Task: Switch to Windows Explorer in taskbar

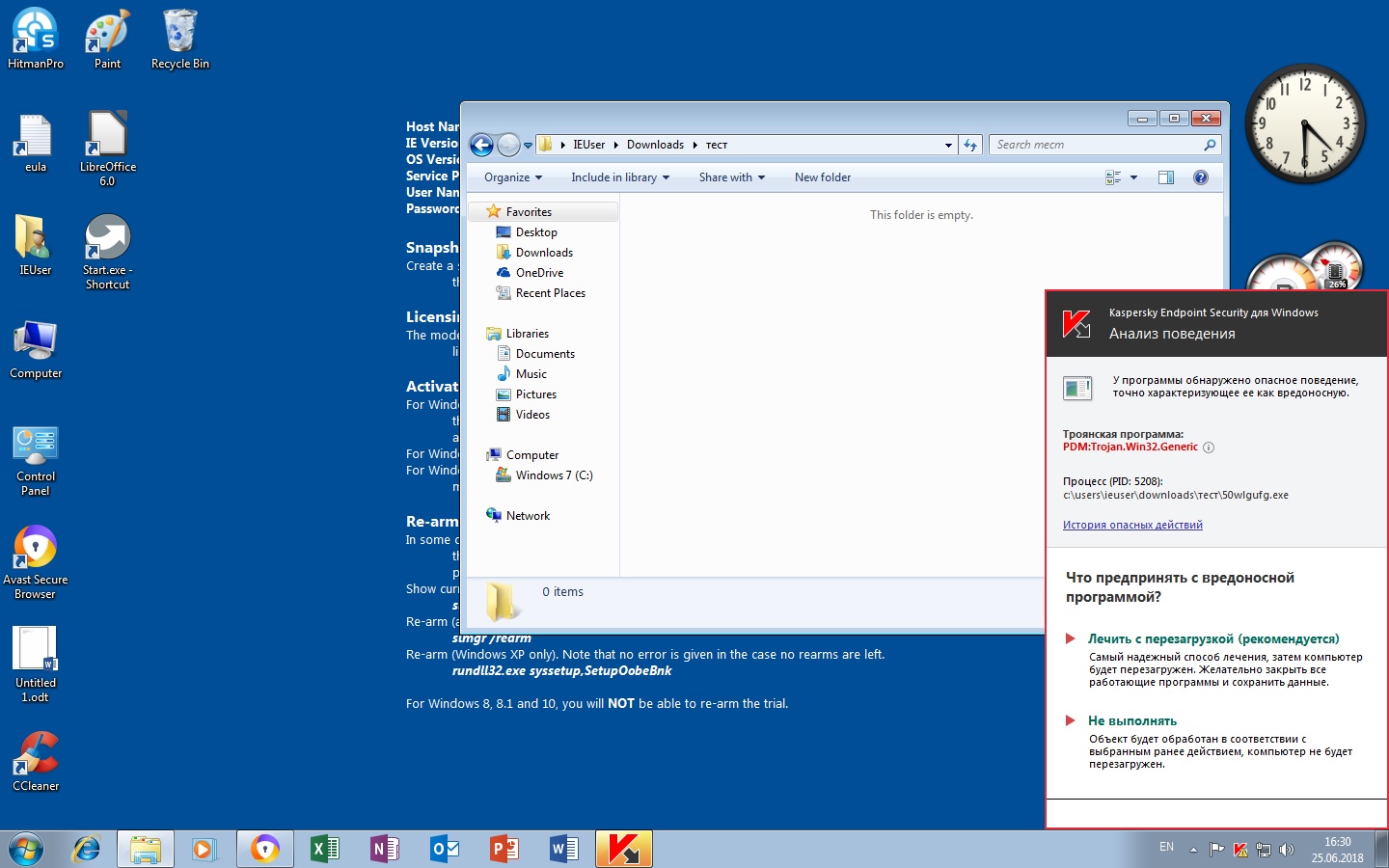Action: click(x=146, y=849)
